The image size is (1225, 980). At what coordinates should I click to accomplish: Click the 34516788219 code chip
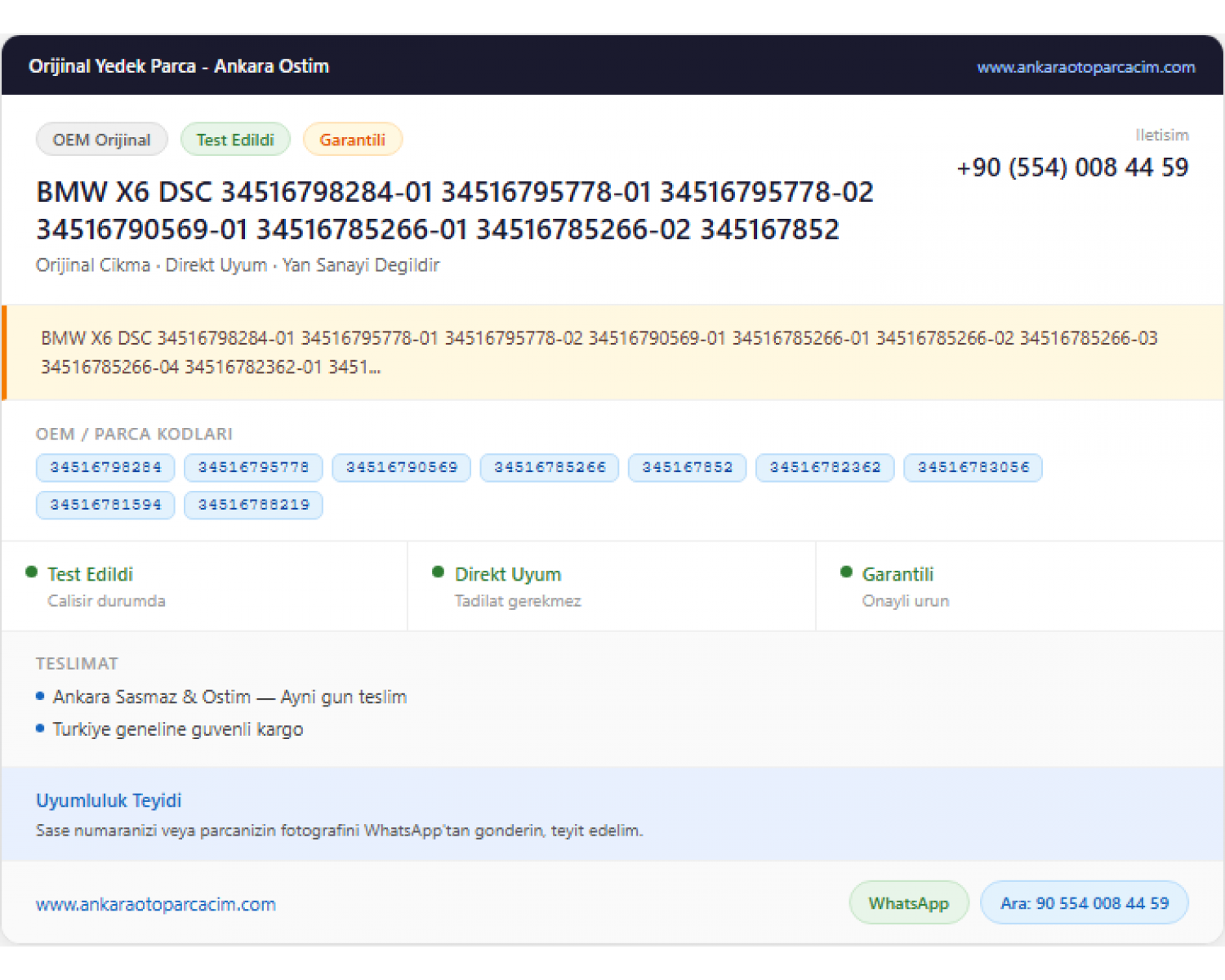click(253, 506)
